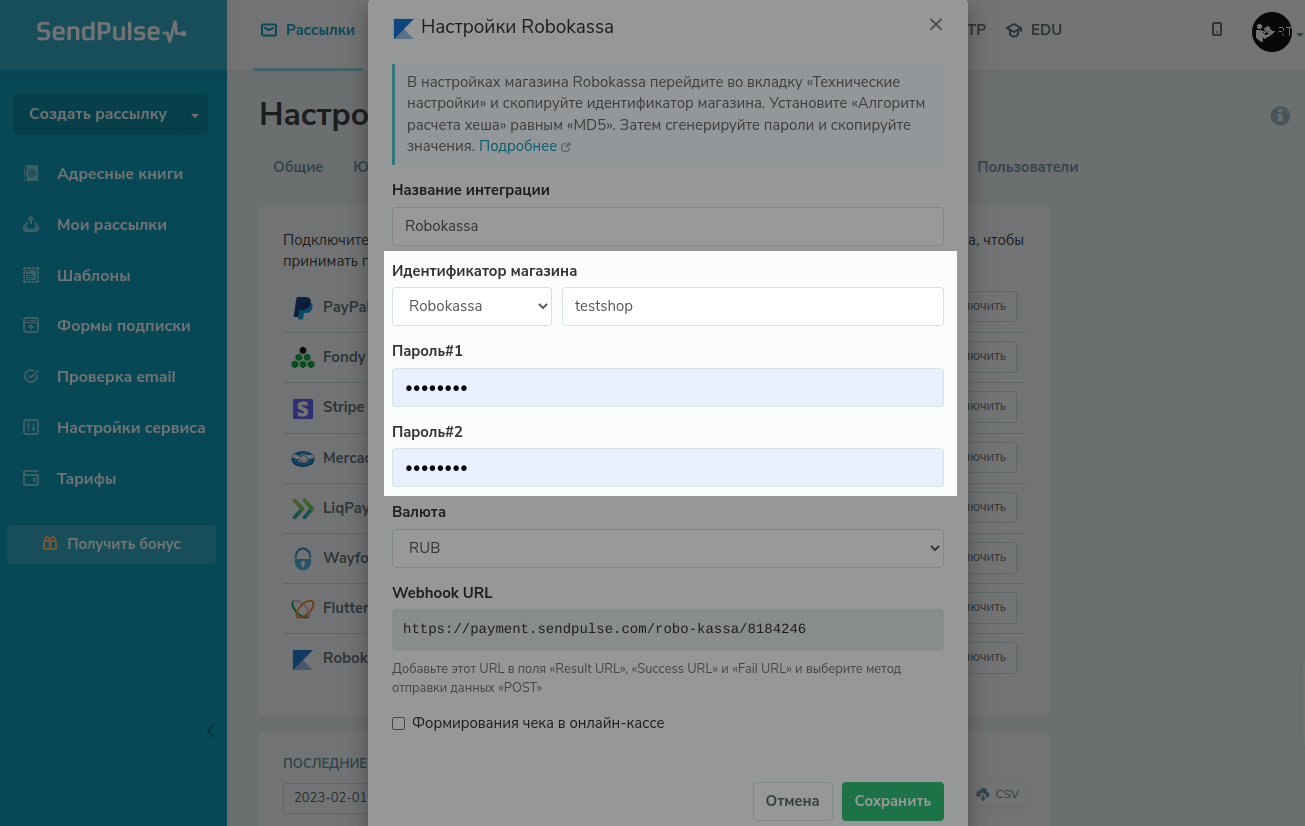Click the Stripe logo icon
The width and height of the screenshot is (1305, 826).
[302, 408]
